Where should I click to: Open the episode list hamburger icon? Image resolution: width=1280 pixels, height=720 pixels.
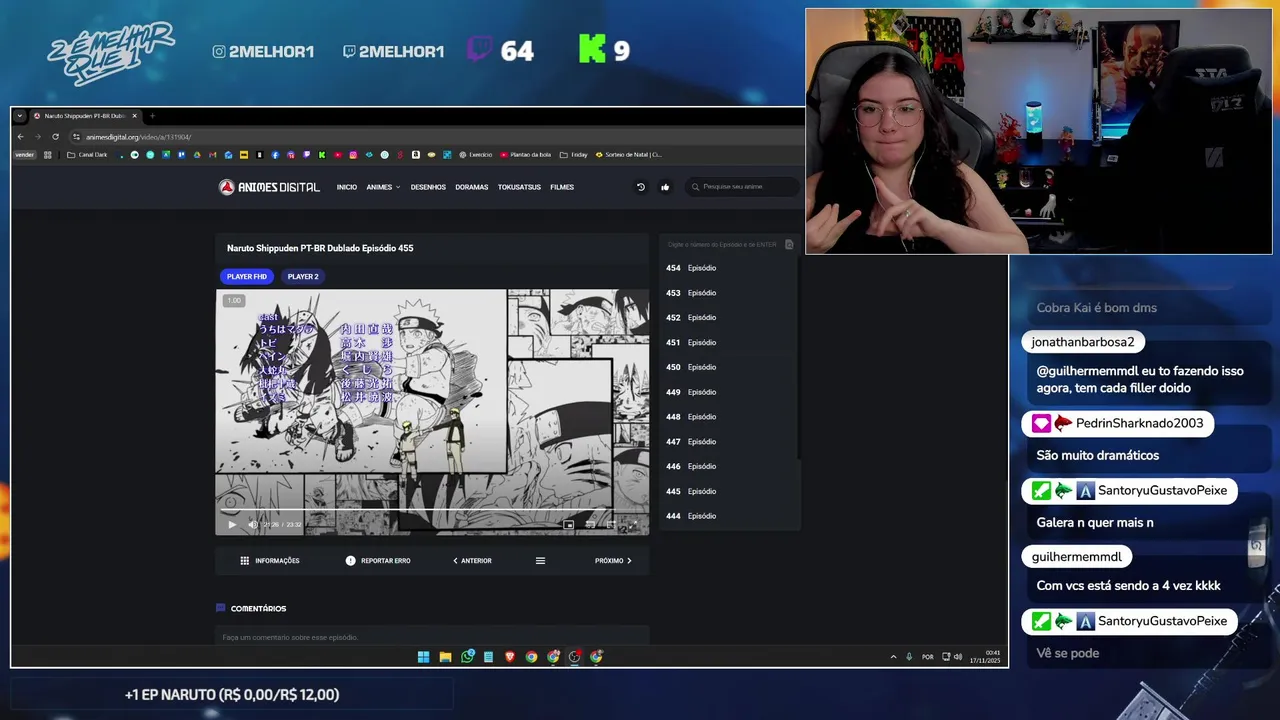click(540, 561)
